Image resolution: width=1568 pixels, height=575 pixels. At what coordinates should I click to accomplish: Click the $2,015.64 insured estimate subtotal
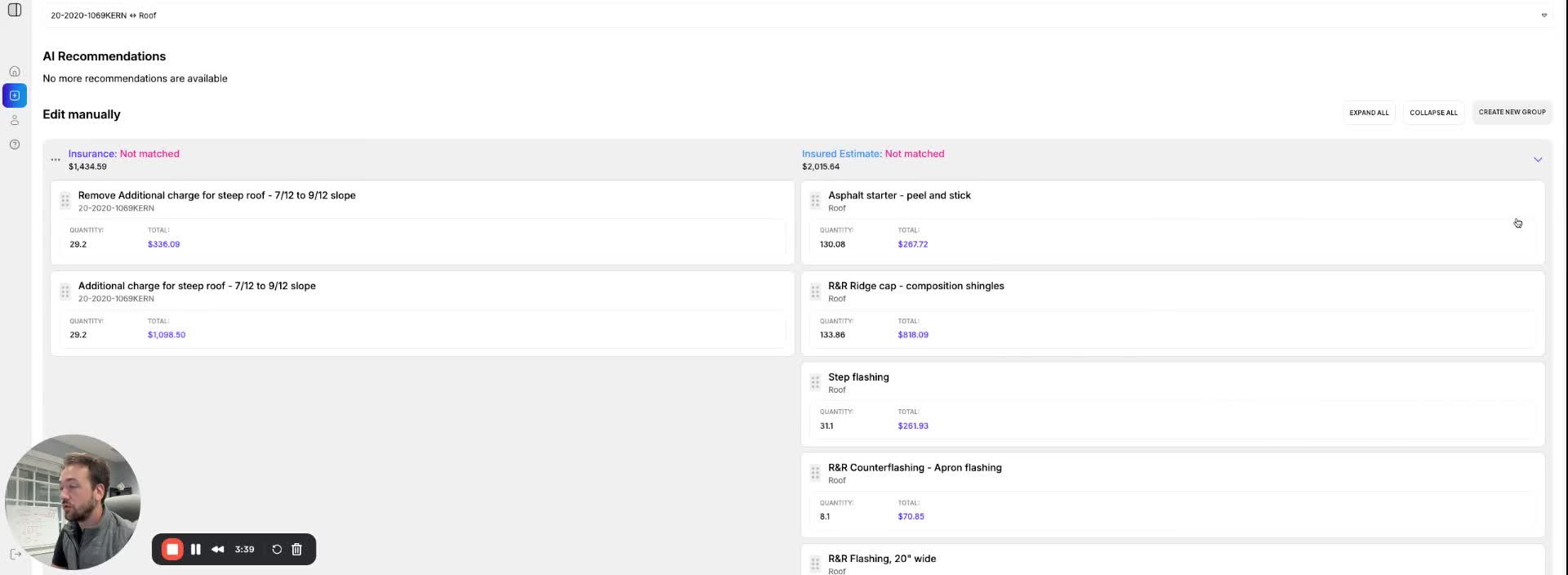821,167
